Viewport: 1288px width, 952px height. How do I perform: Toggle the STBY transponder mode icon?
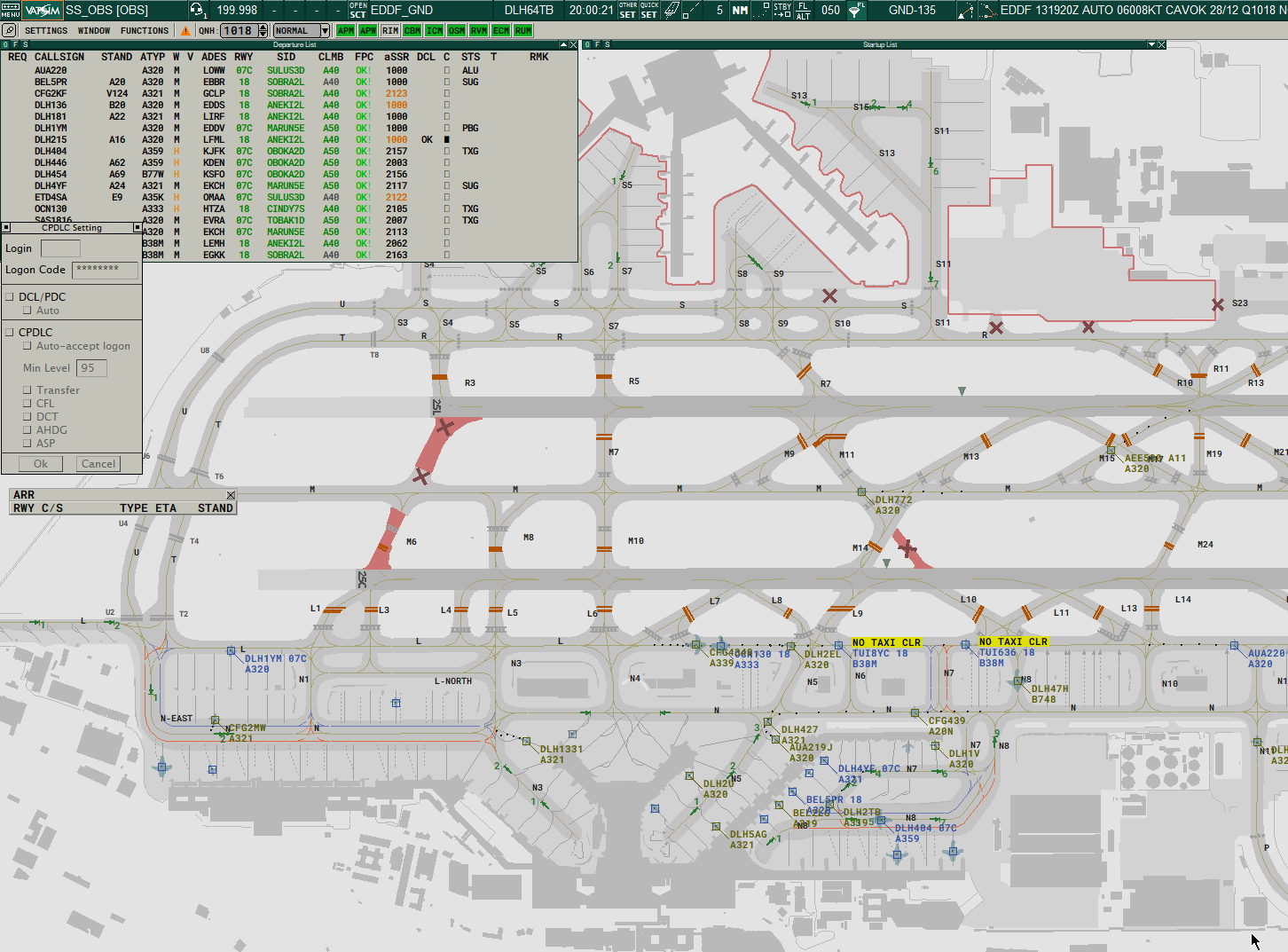click(782, 10)
